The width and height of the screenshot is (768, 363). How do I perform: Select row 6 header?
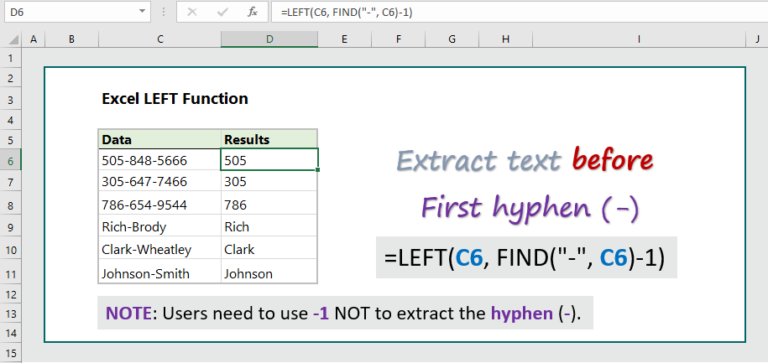tap(11, 160)
